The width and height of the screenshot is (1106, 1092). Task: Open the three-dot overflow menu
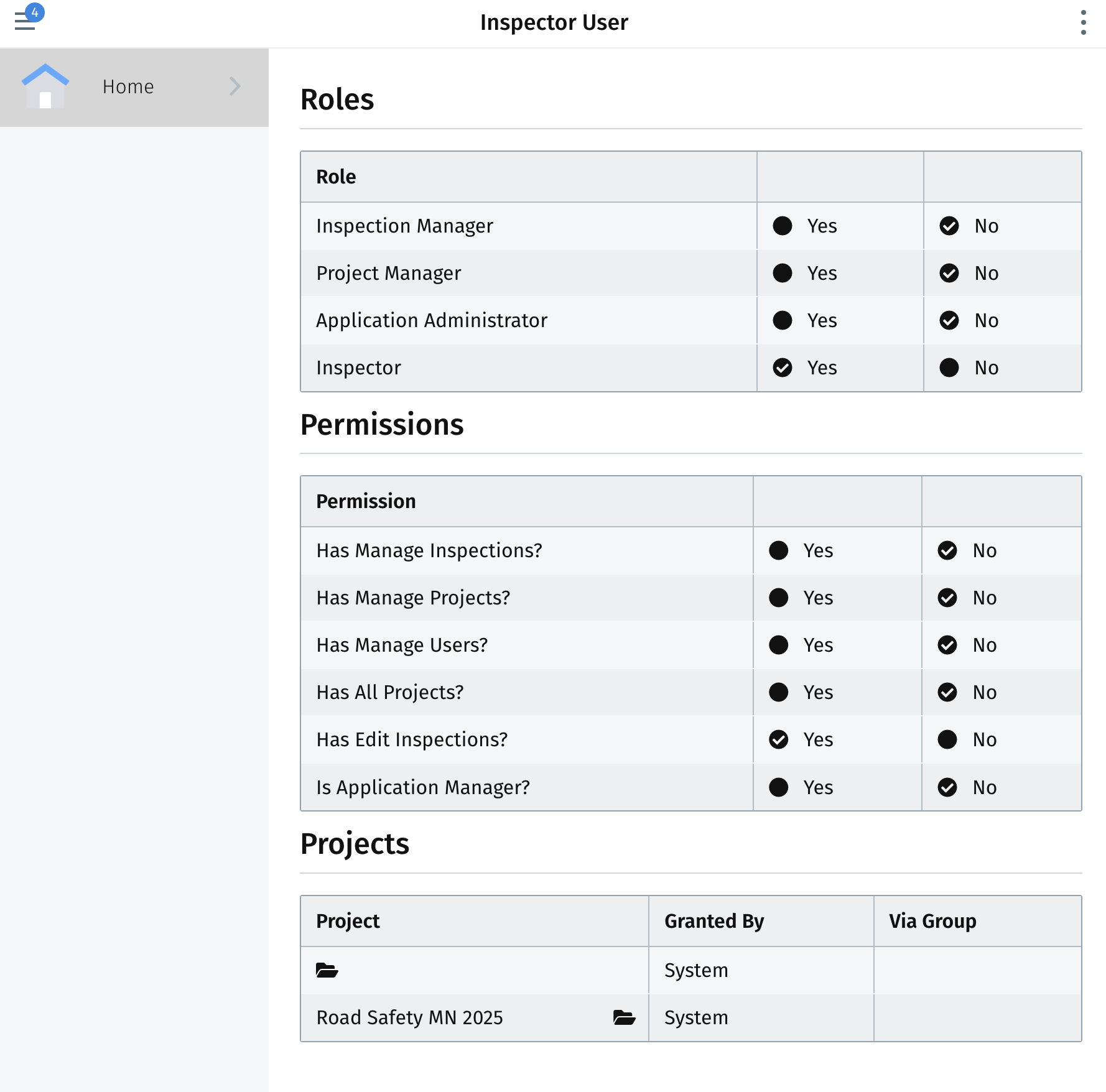point(1083,22)
